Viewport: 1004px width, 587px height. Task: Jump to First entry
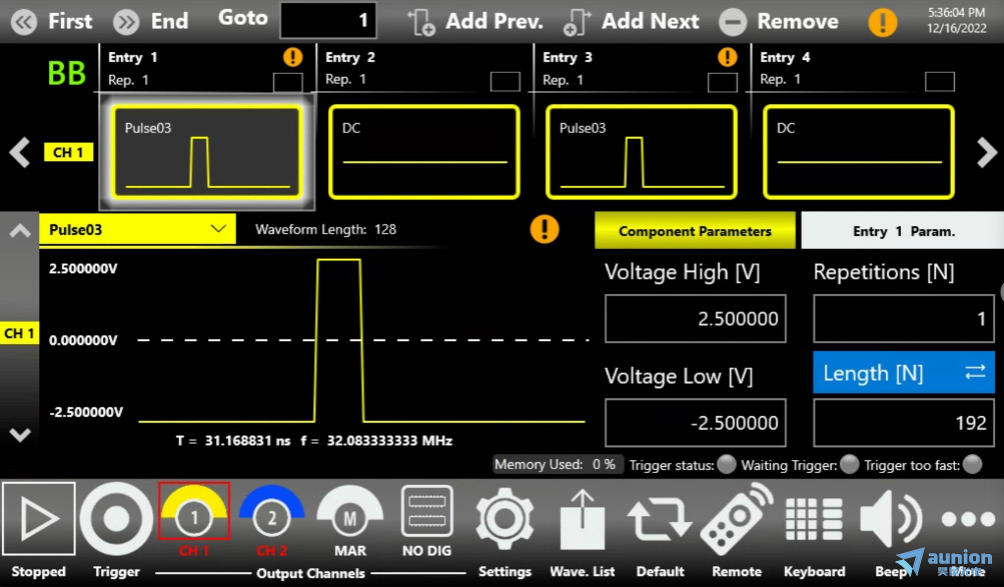point(53,21)
